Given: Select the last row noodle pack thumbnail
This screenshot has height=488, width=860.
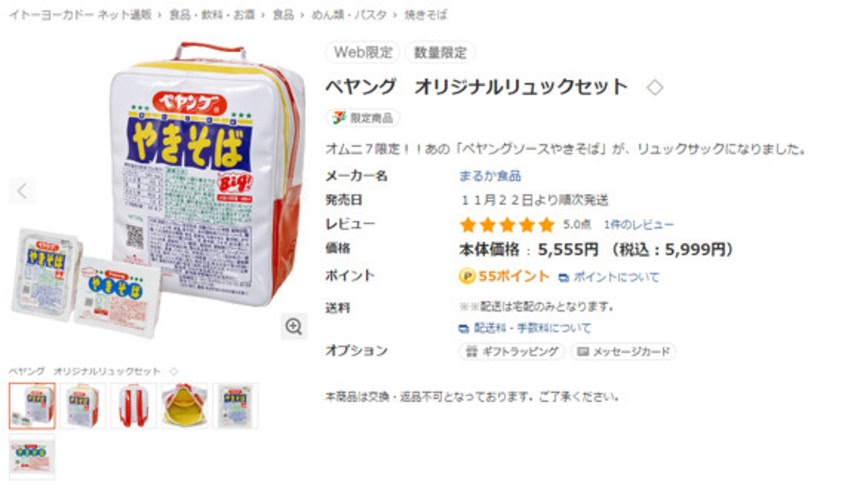Looking at the screenshot, I should click(x=32, y=456).
